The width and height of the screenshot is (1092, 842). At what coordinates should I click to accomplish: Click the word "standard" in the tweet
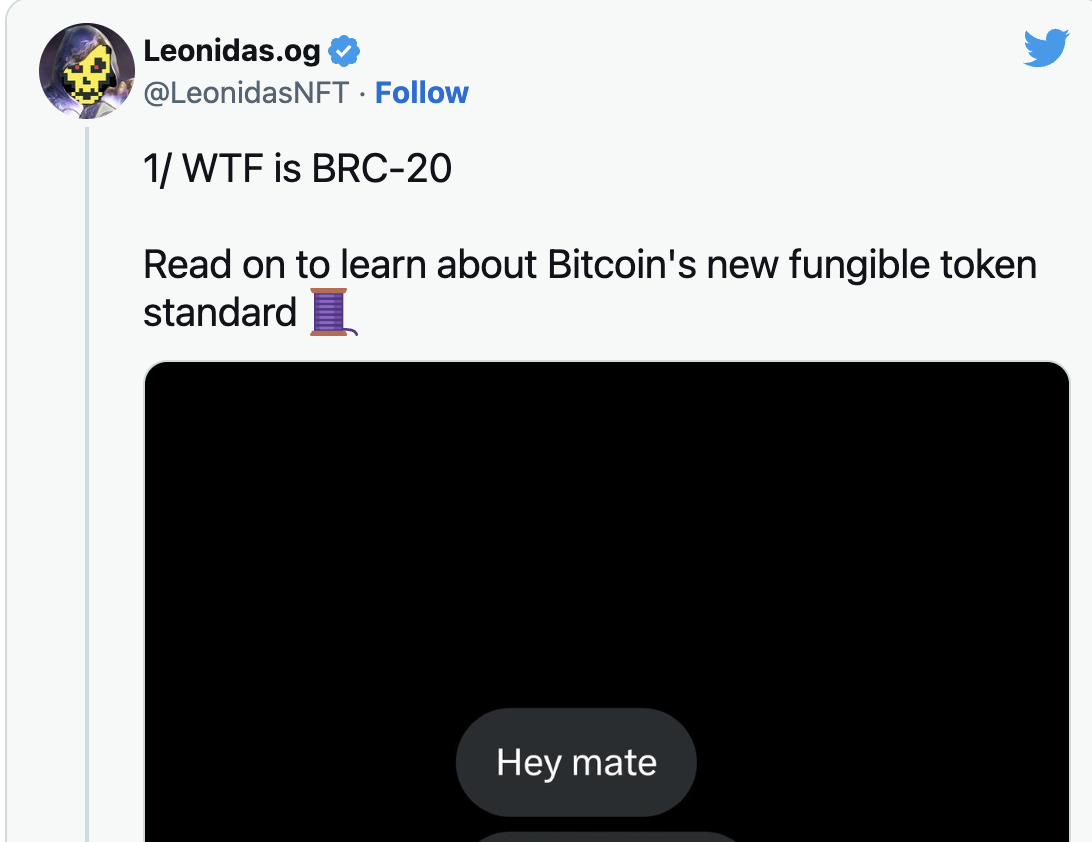[220, 313]
